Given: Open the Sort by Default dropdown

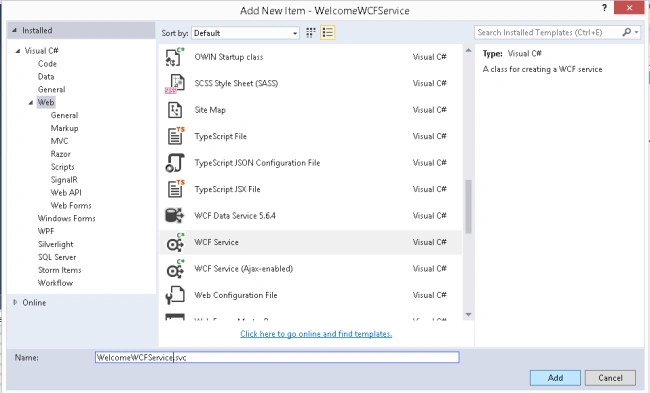Looking at the screenshot, I should click(x=245, y=33).
